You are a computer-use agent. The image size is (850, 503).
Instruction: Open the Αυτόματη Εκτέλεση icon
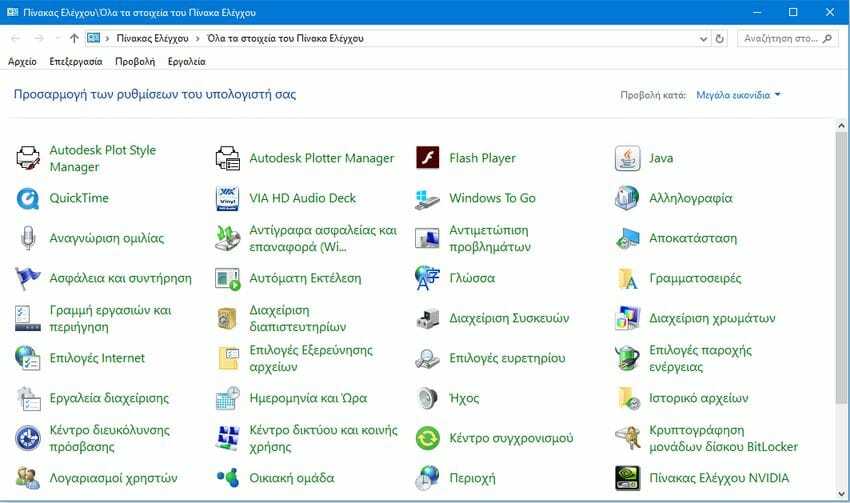tap(228, 279)
